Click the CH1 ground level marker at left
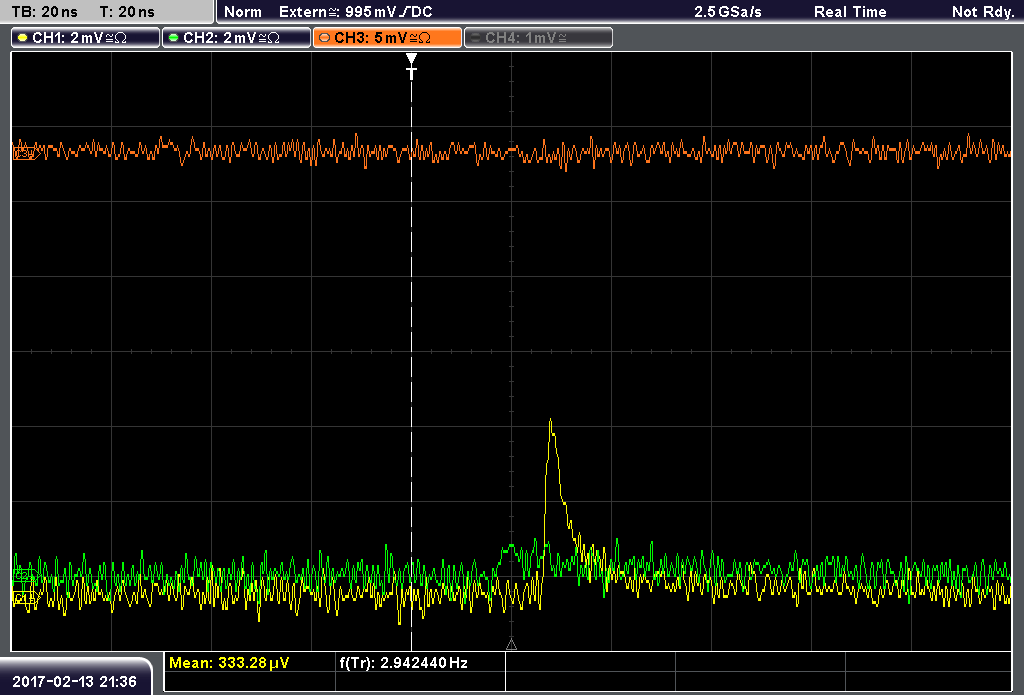This screenshot has width=1024, height=695. (26, 598)
